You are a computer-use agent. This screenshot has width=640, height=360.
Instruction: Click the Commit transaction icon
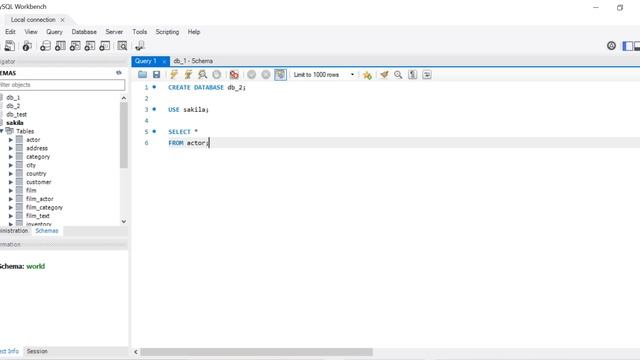(x=251, y=75)
